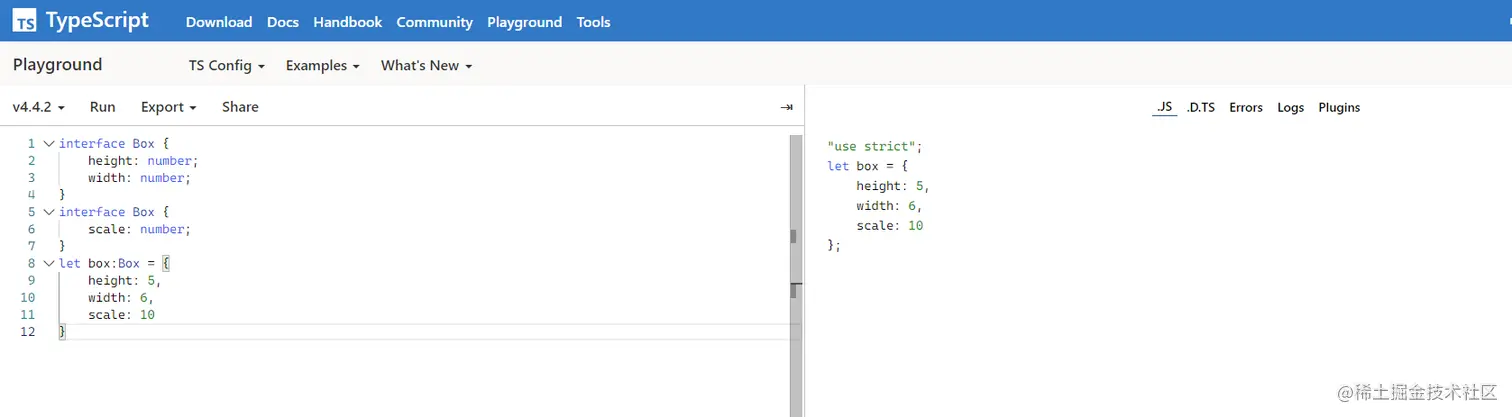
Task: Choose TypeScript version v4.4.2 dropdown
Action: [x=39, y=107]
